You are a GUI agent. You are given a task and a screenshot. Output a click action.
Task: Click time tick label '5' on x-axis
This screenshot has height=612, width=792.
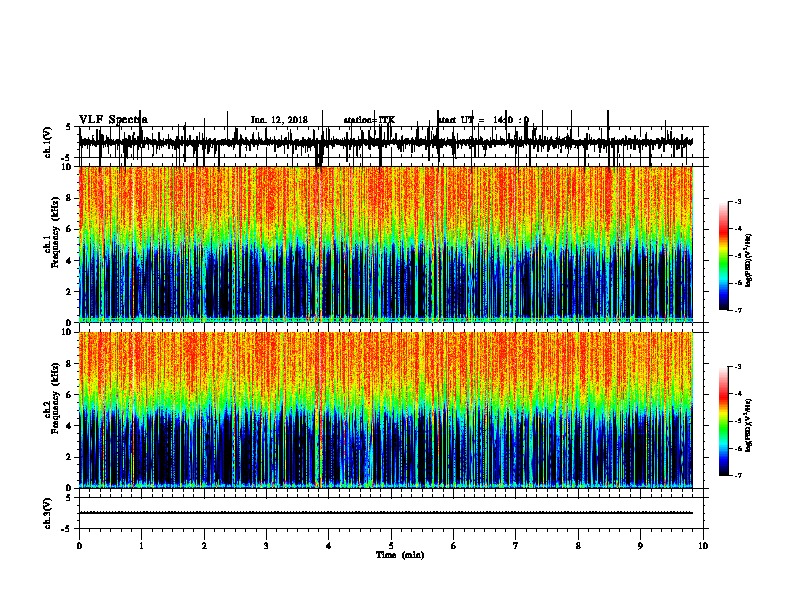(x=391, y=546)
